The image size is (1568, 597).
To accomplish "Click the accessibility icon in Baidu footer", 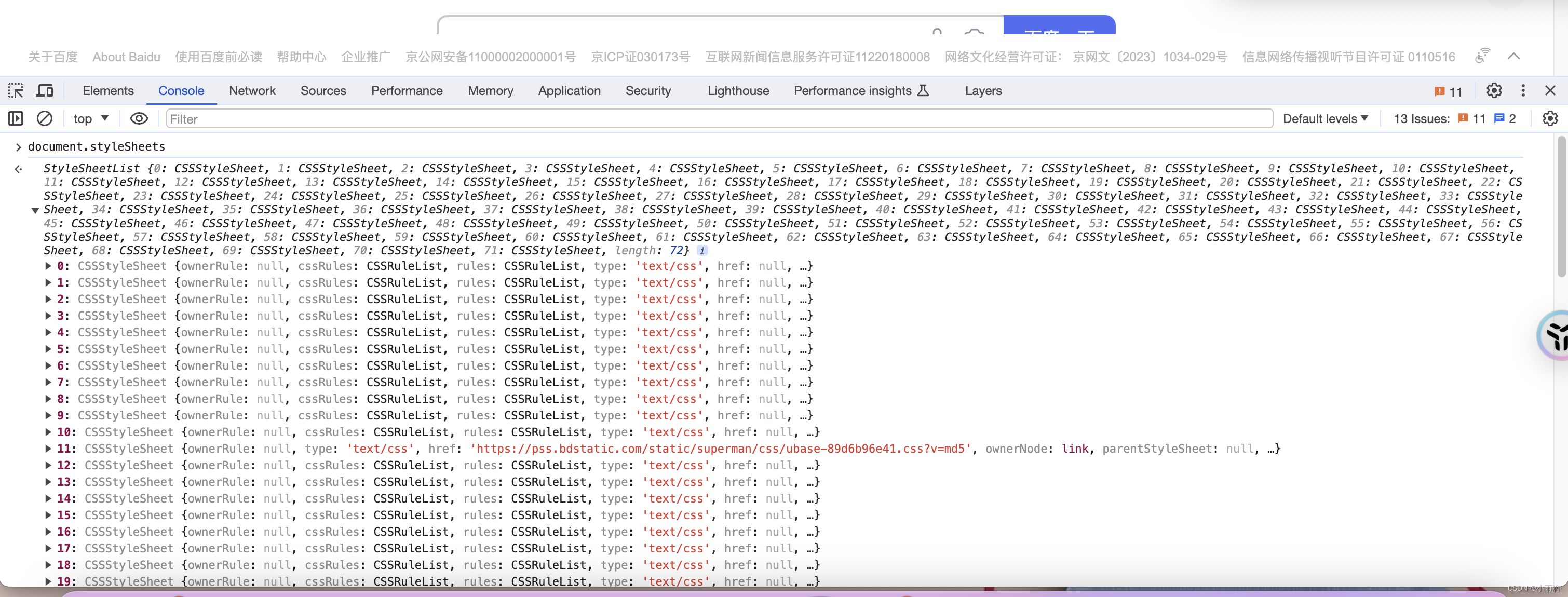I will pos(1482,56).
